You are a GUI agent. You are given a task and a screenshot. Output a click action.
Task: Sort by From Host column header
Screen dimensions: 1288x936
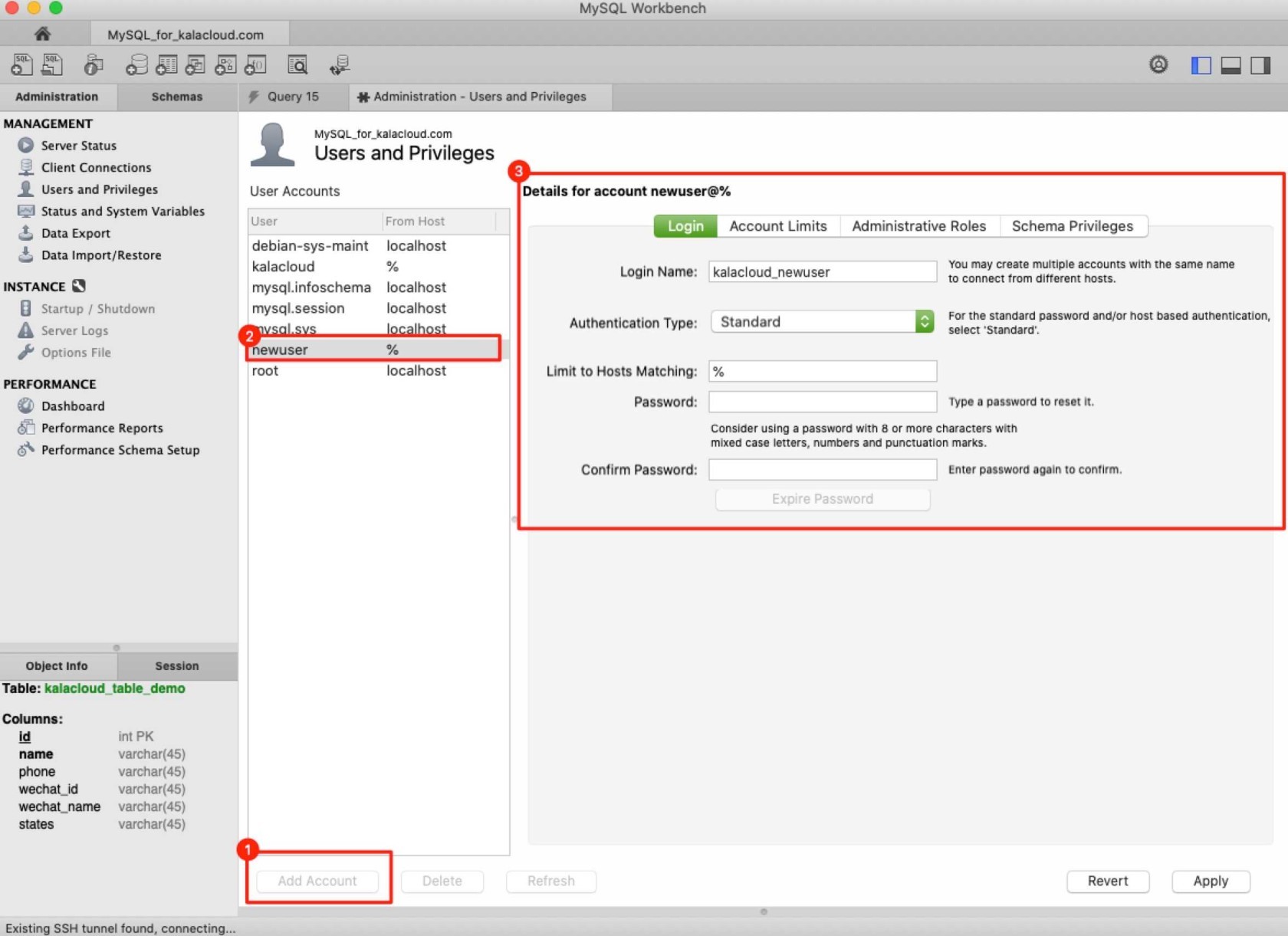click(439, 222)
